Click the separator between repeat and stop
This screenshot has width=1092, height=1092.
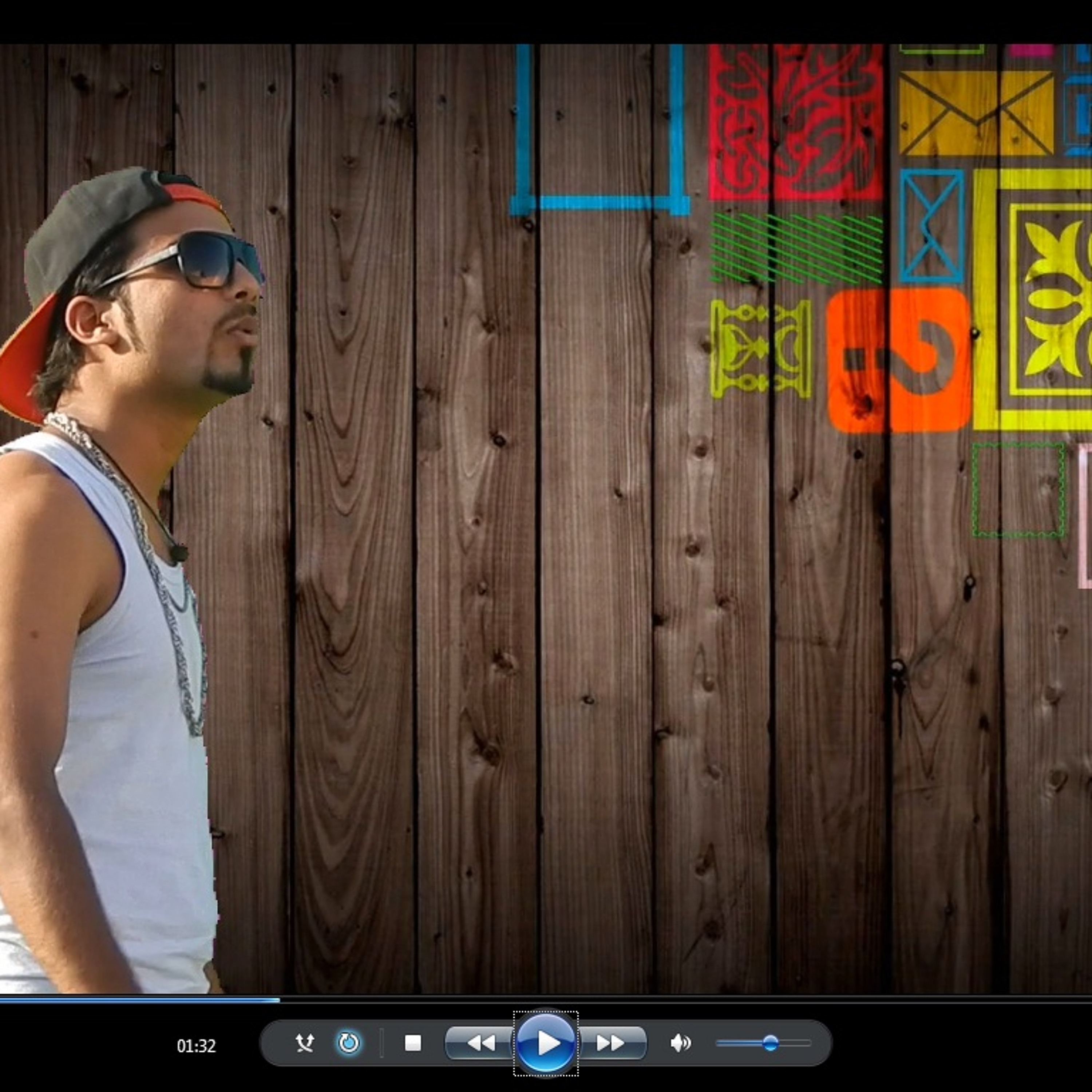coord(381,1043)
